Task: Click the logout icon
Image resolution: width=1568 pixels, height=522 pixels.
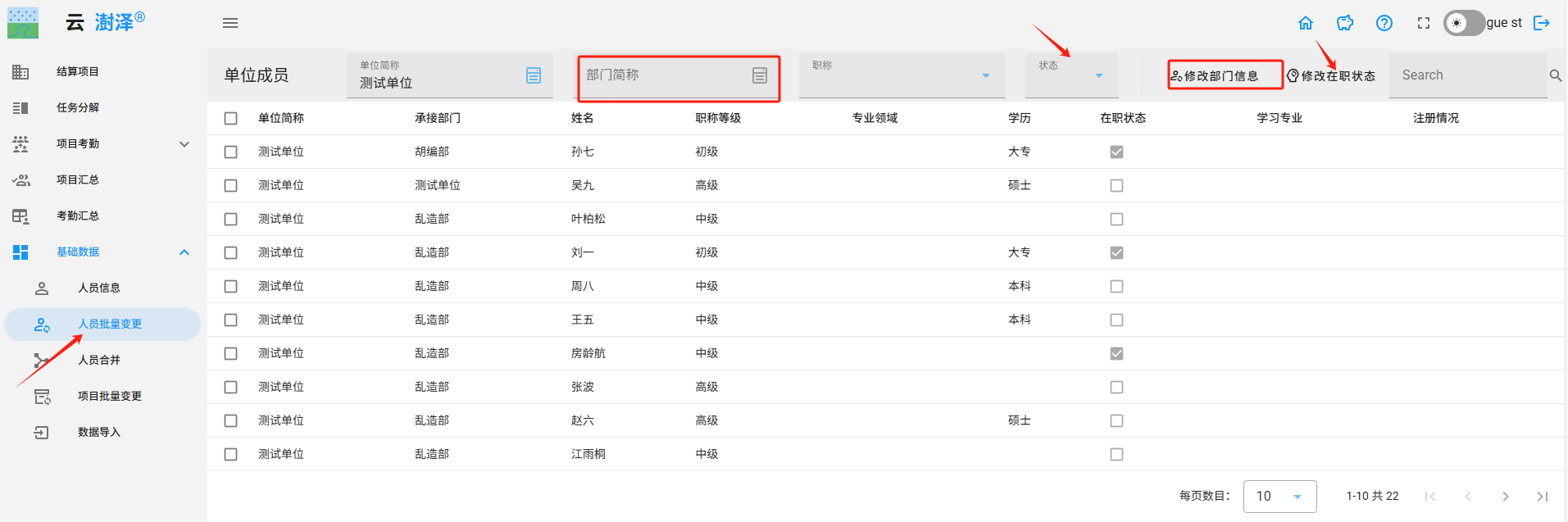Action: (x=1542, y=23)
